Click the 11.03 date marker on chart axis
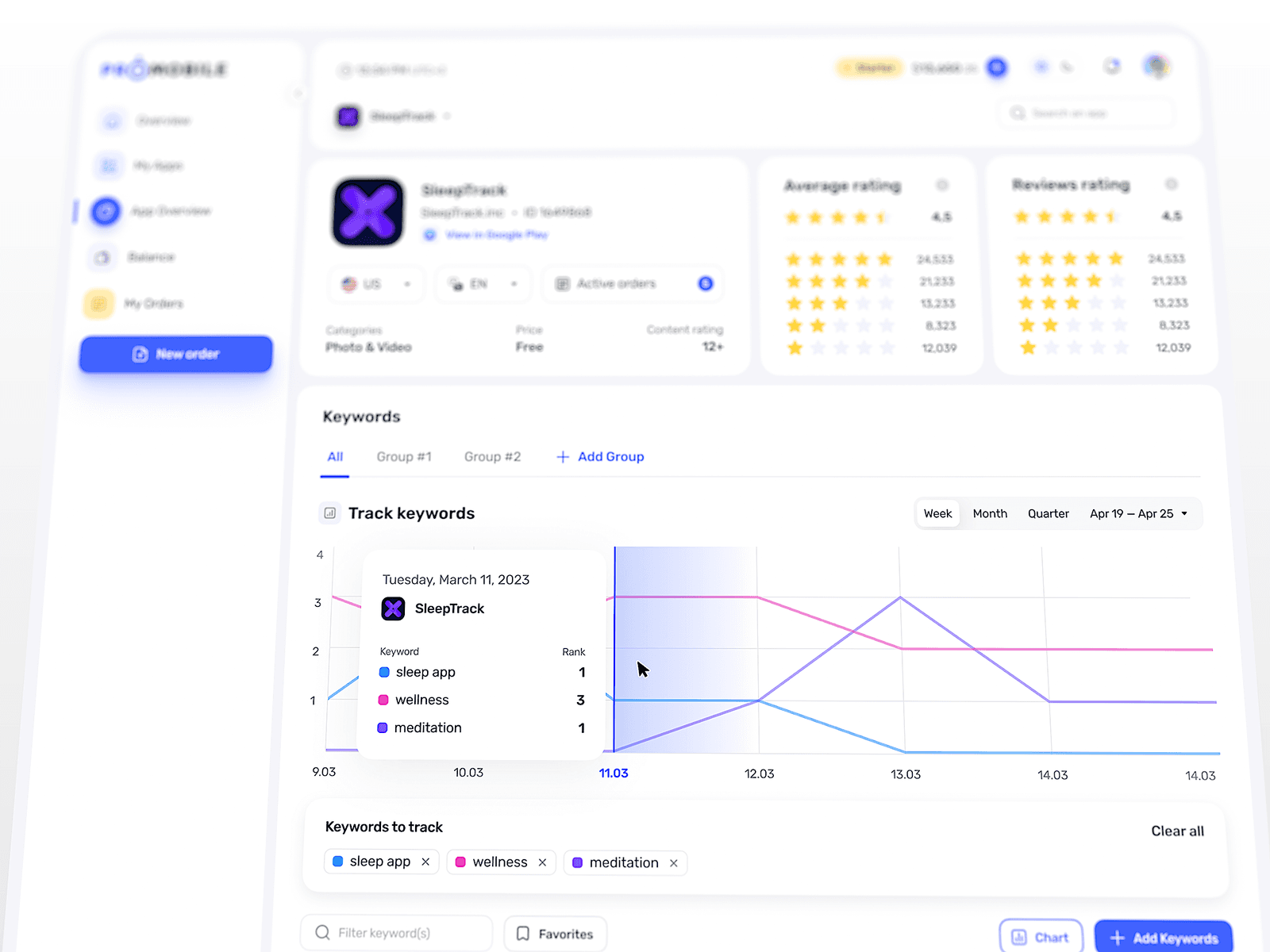This screenshot has width=1270, height=952. click(614, 773)
